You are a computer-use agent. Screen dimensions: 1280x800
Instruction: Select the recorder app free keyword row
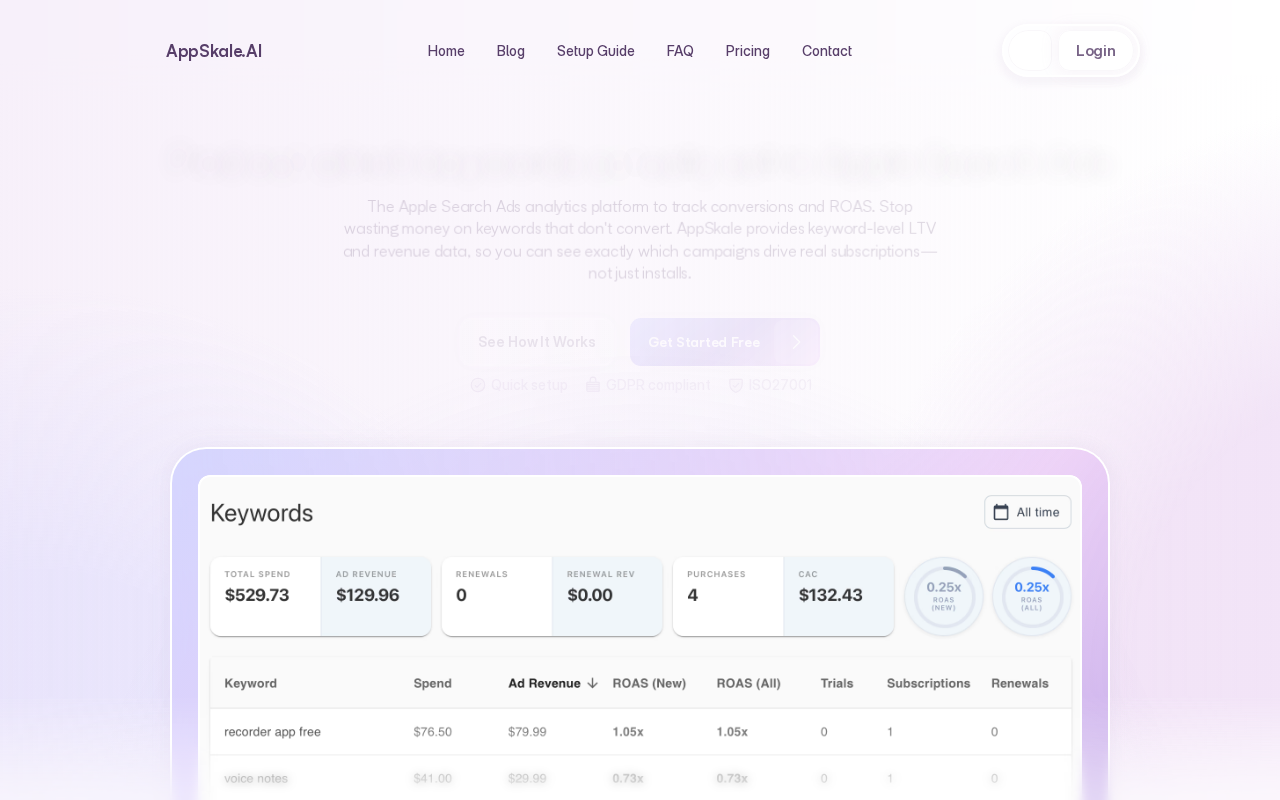pyautogui.click(x=640, y=732)
